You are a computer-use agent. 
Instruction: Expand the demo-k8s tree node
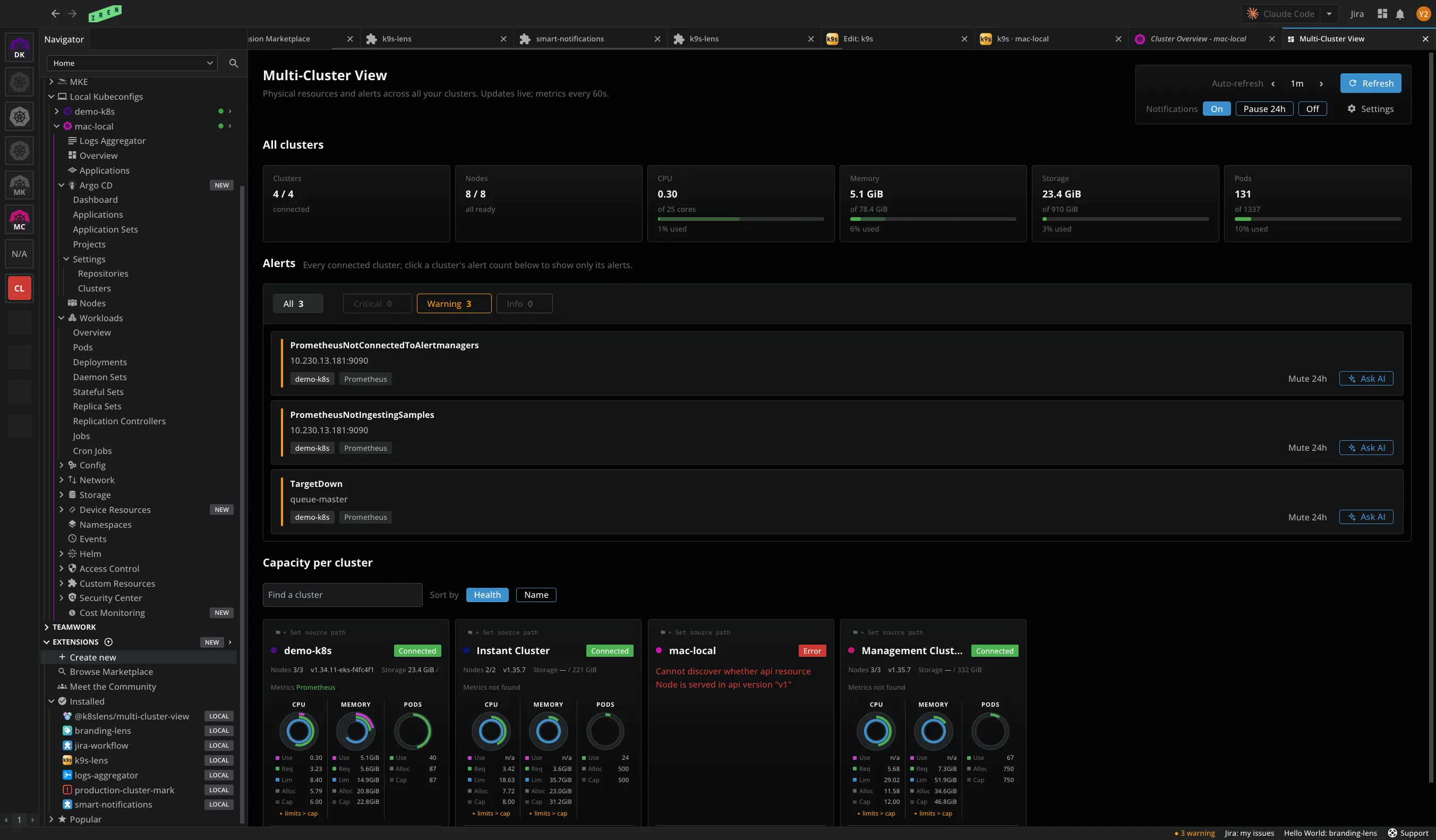point(56,111)
